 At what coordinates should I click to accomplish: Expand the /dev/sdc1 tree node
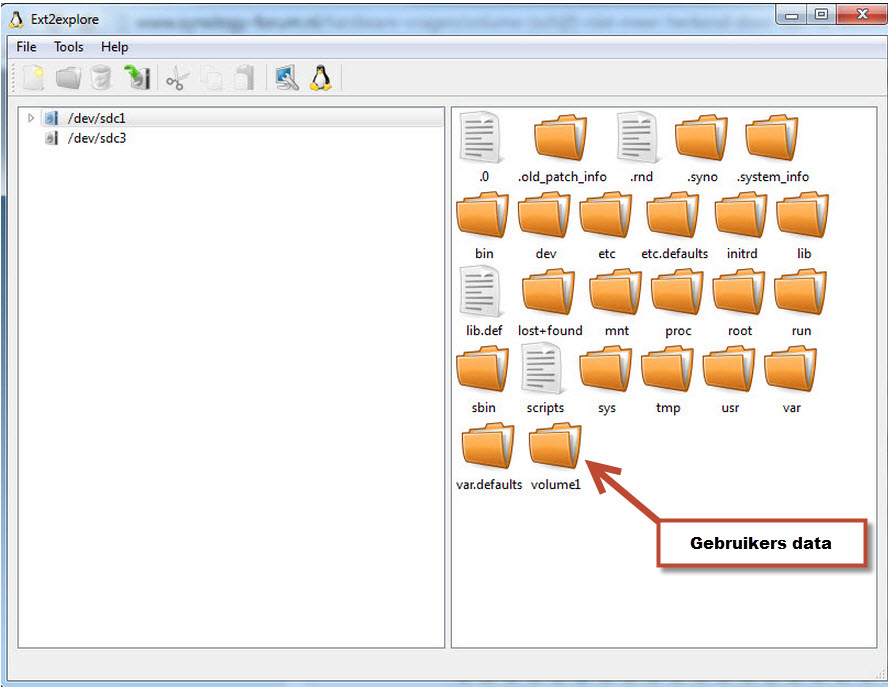[x=31, y=118]
